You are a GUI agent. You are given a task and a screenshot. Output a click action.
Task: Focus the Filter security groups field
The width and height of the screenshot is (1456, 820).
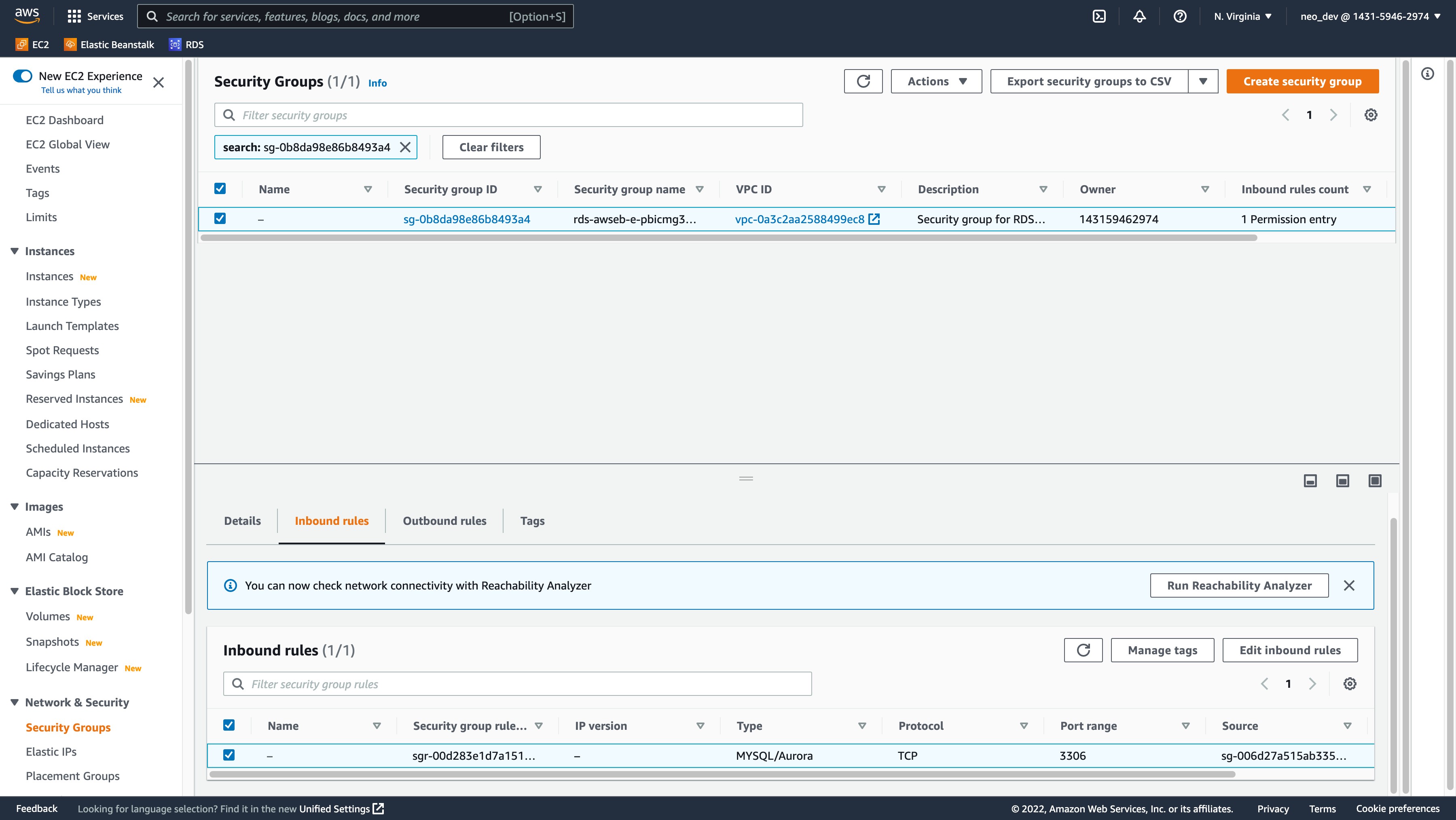[x=508, y=115]
